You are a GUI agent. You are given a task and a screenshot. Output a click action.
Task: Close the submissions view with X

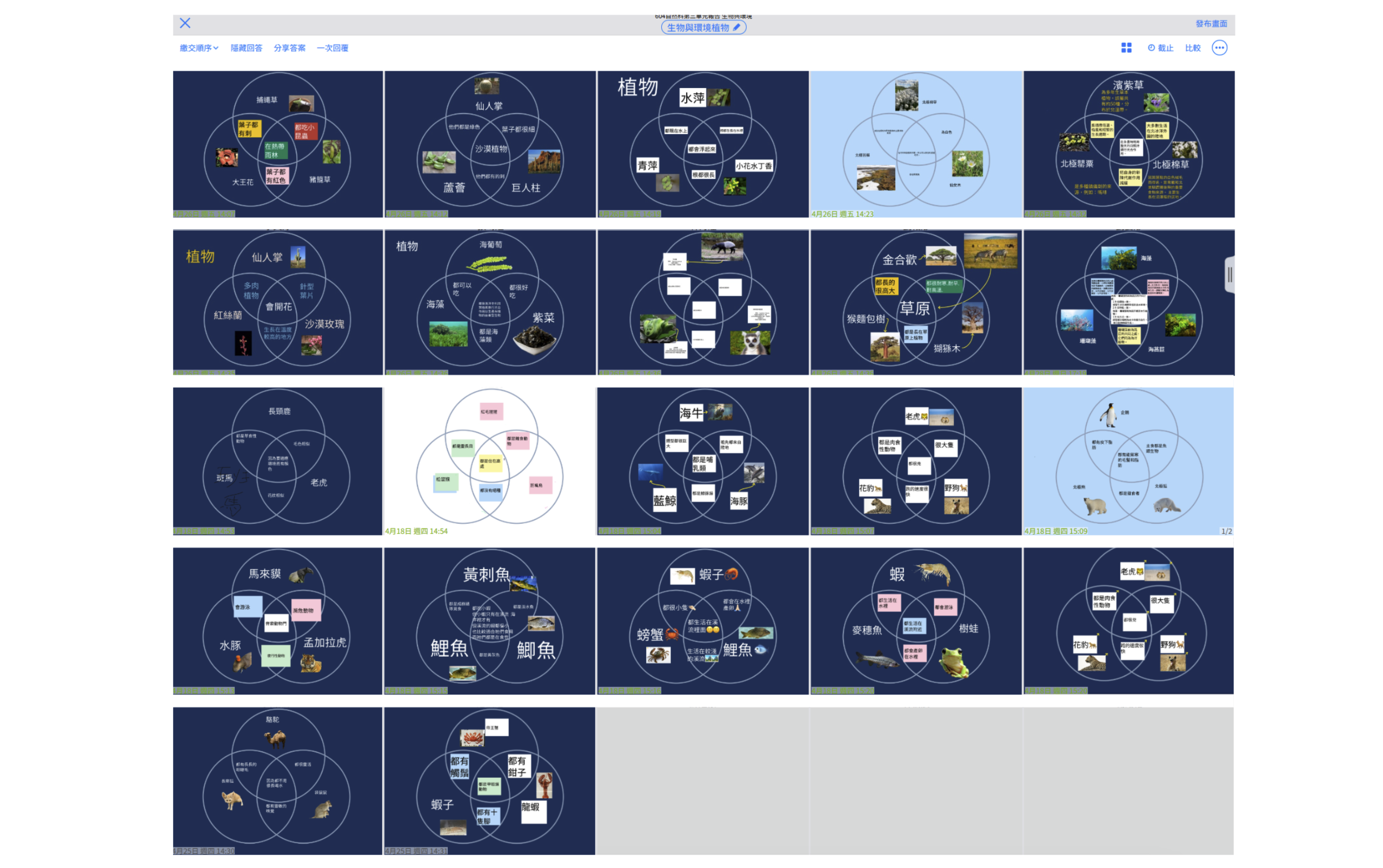pos(185,23)
